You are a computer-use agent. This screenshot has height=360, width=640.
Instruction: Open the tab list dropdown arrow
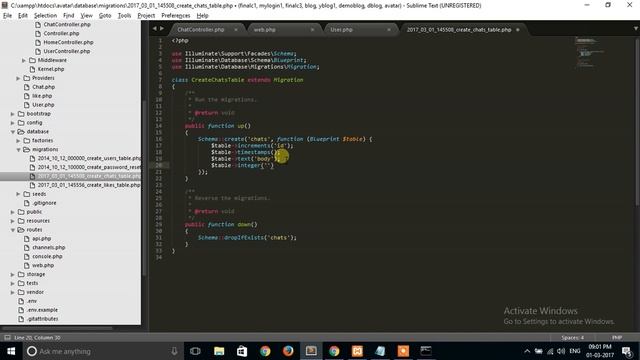[x=636, y=29]
